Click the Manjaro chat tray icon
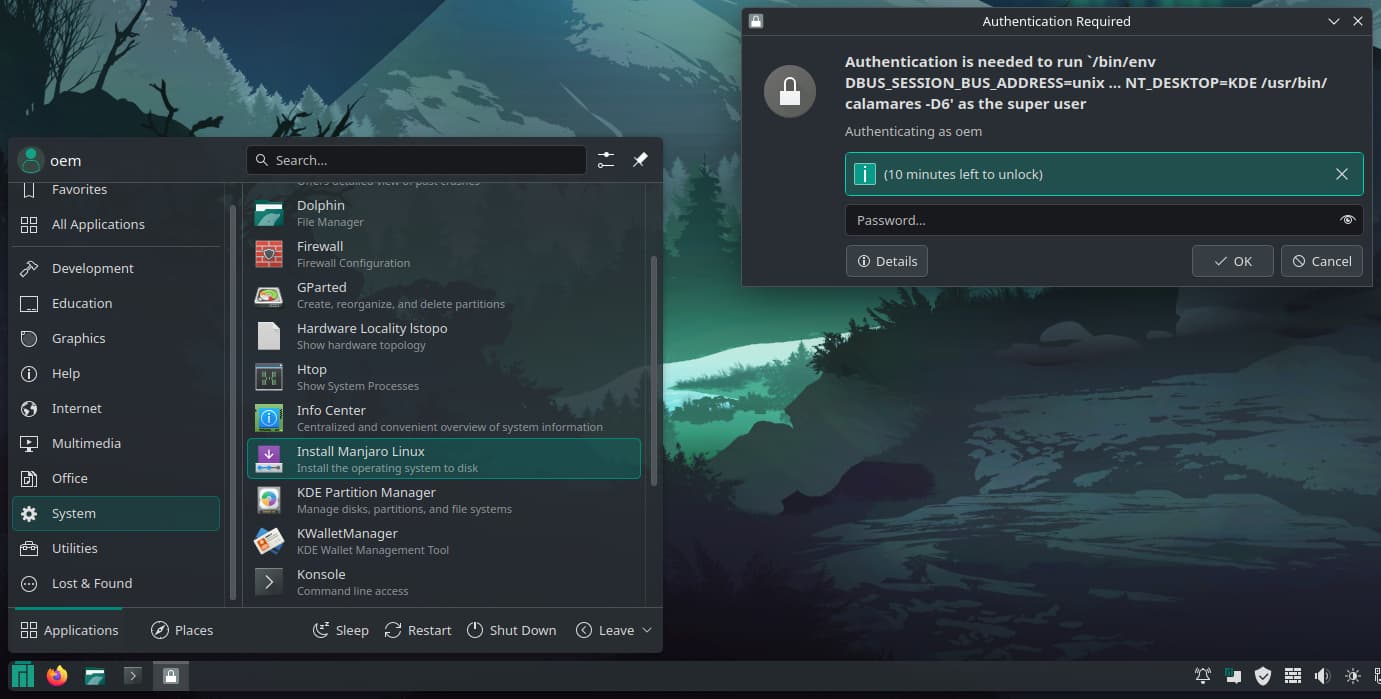1381x699 pixels. 1233,677
